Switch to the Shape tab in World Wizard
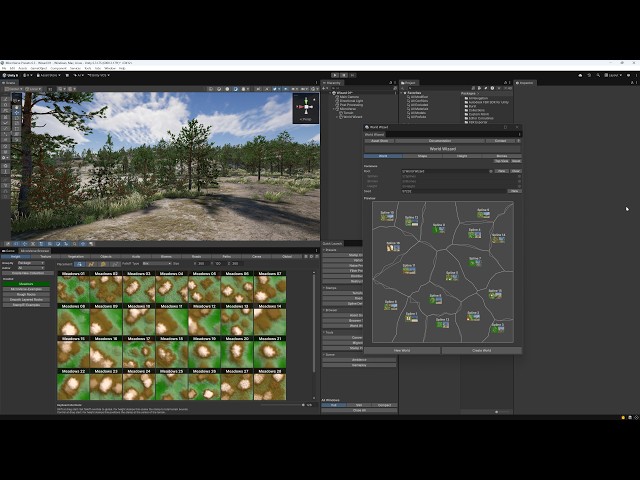Viewport: 640px width, 480px height. click(x=422, y=156)
